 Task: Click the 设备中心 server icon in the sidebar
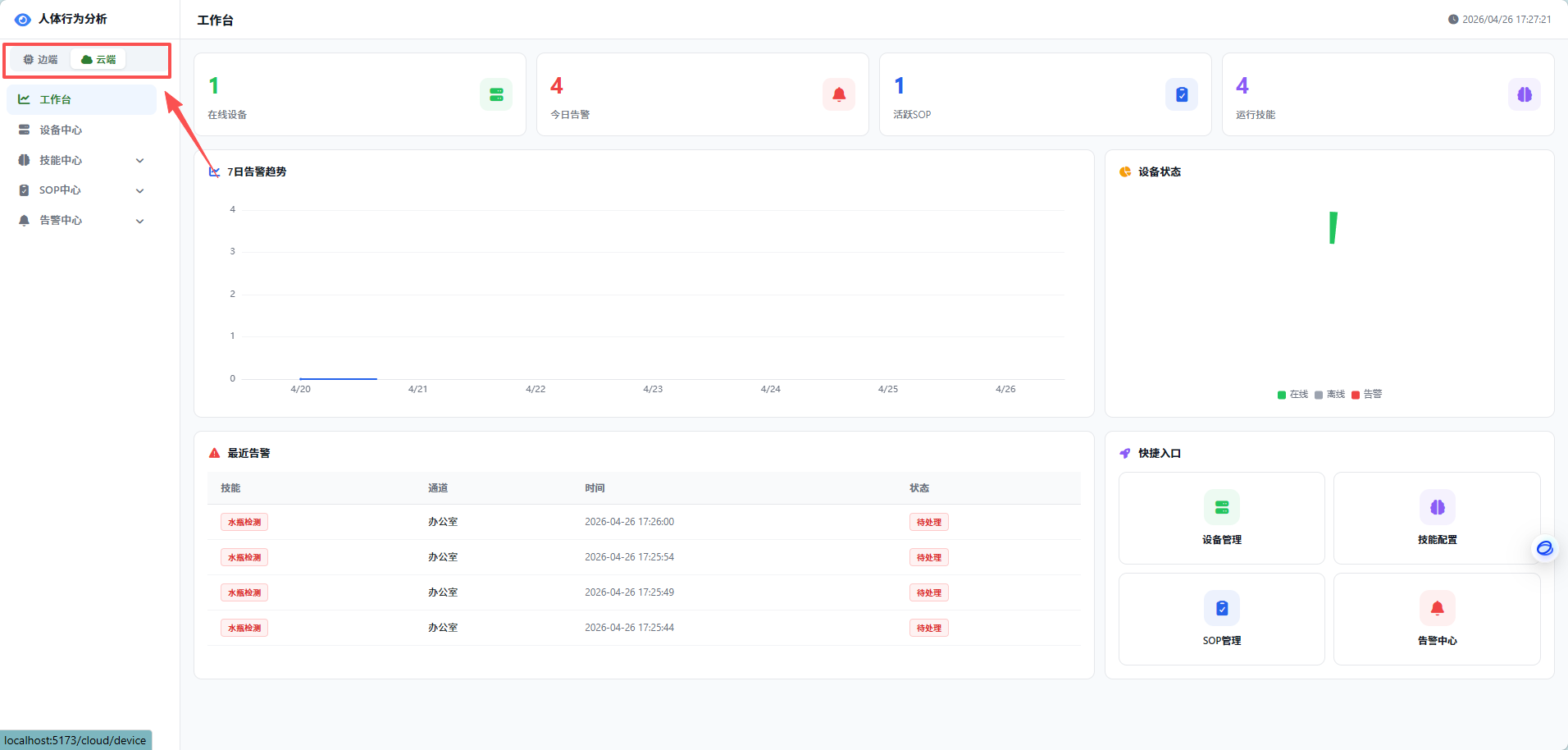point(24,130)
